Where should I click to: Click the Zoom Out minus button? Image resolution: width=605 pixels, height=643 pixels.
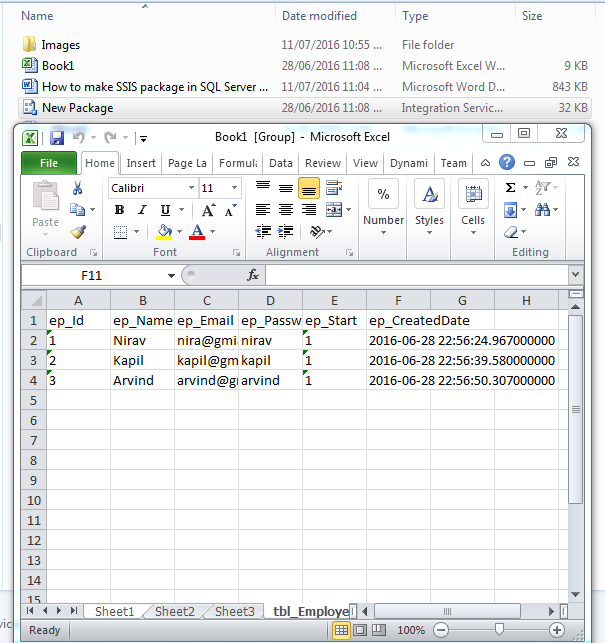[441, 630]
